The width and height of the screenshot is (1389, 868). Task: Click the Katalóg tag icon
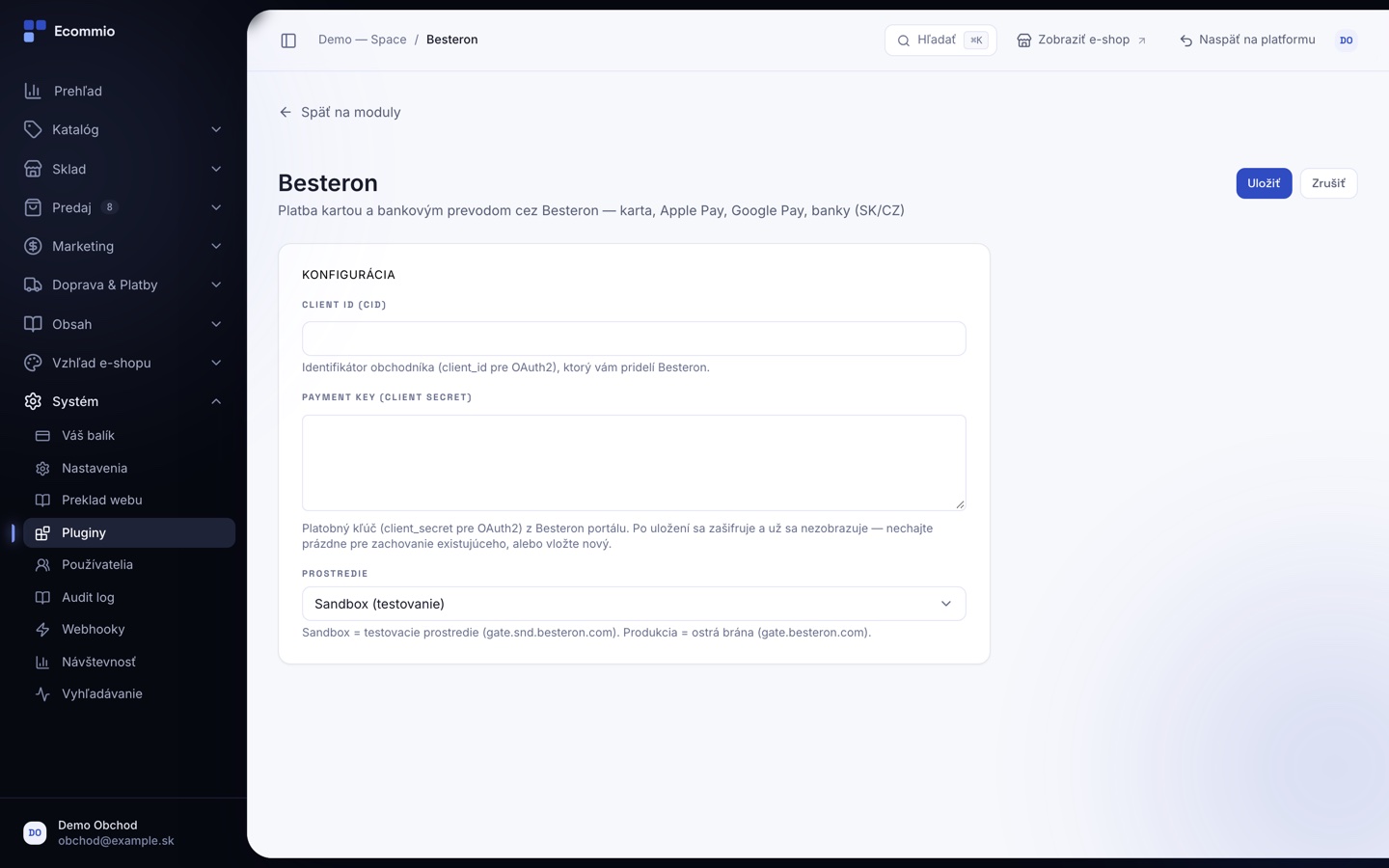click(33, 129)
